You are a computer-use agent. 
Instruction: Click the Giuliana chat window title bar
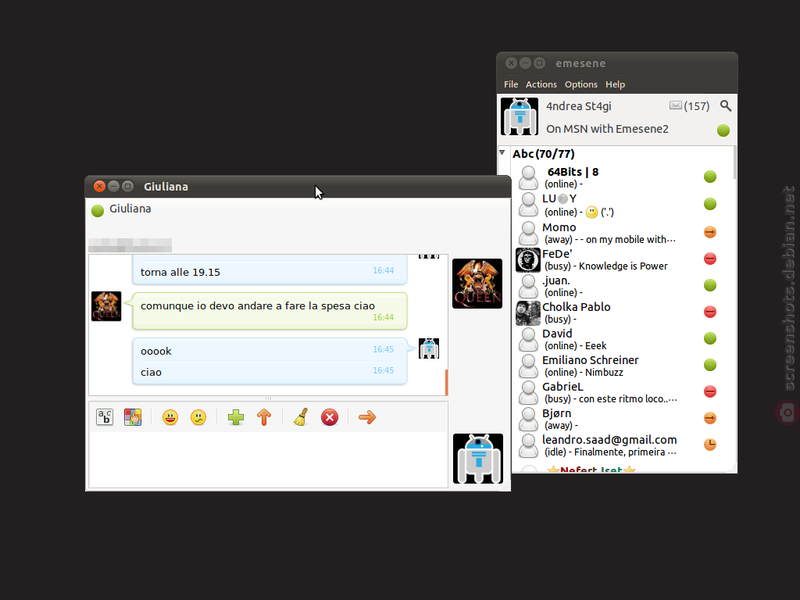[x=298, y=187]
